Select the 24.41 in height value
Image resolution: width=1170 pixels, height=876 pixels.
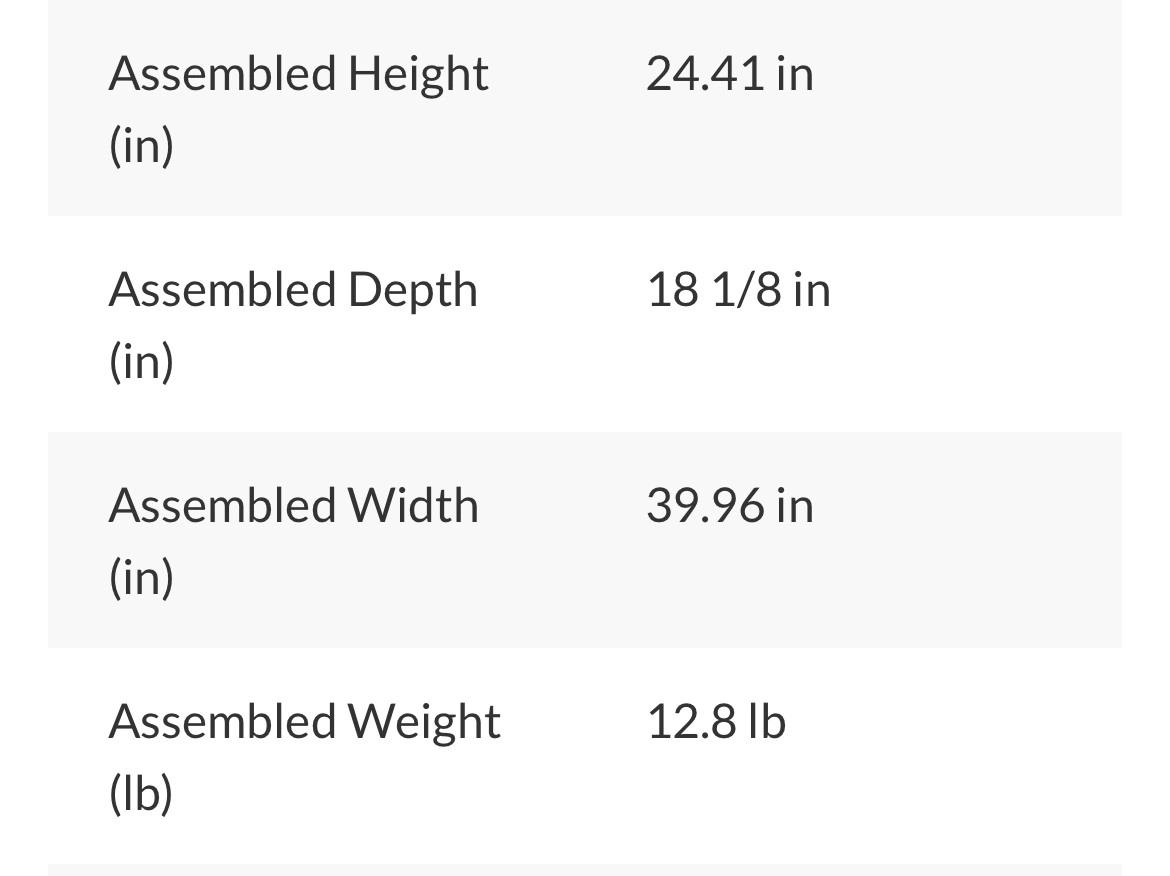(730, 74)
